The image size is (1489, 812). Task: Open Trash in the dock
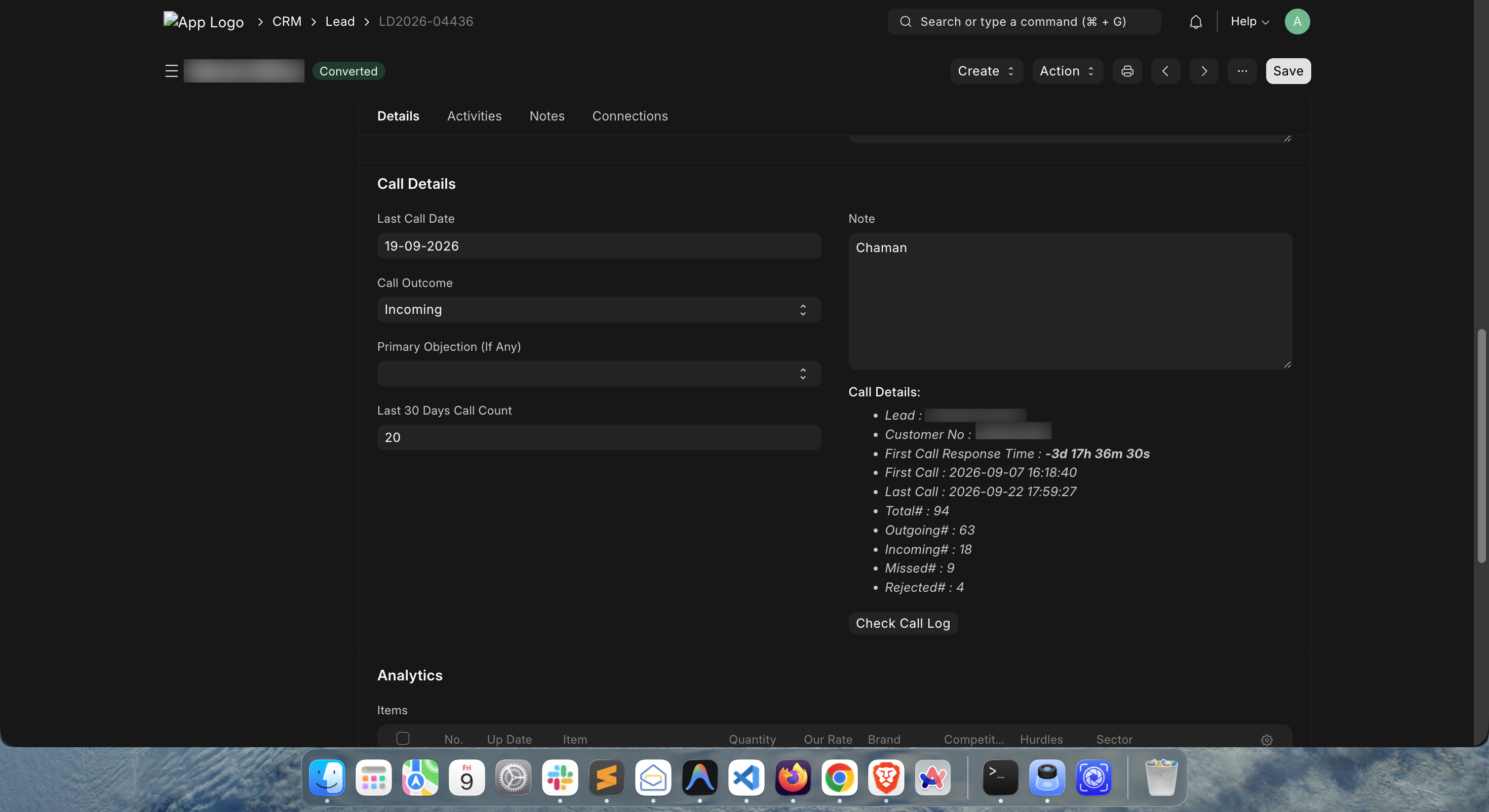pos(1161,778)
